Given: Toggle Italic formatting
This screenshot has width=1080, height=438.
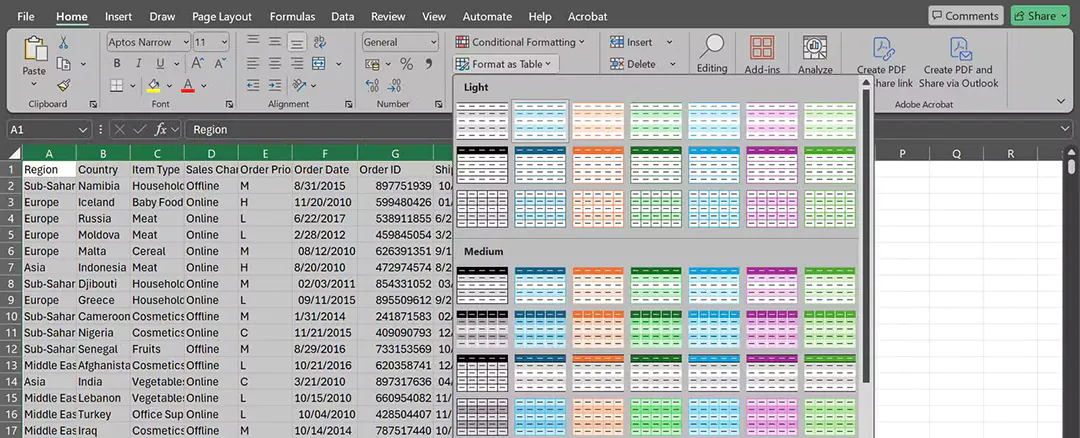Looking at the screenshot, I should click(138, 63).
